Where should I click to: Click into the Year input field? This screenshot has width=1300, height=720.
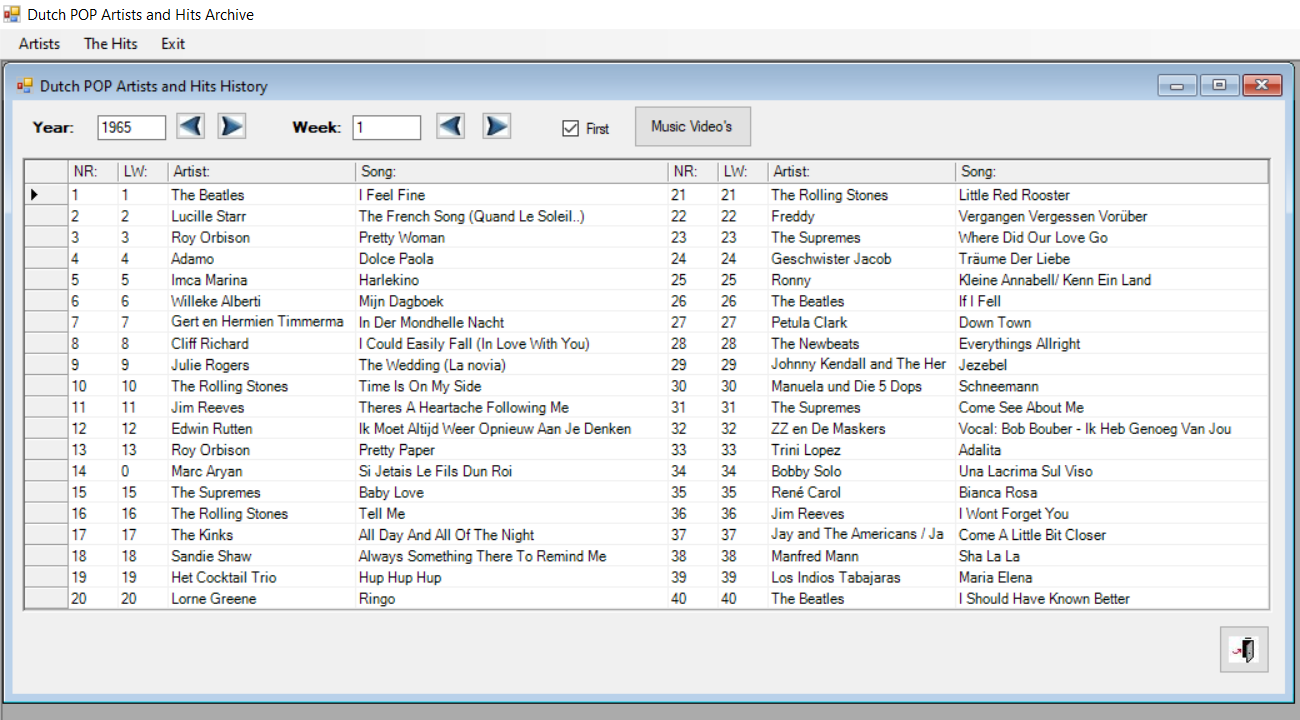(132, 127)
